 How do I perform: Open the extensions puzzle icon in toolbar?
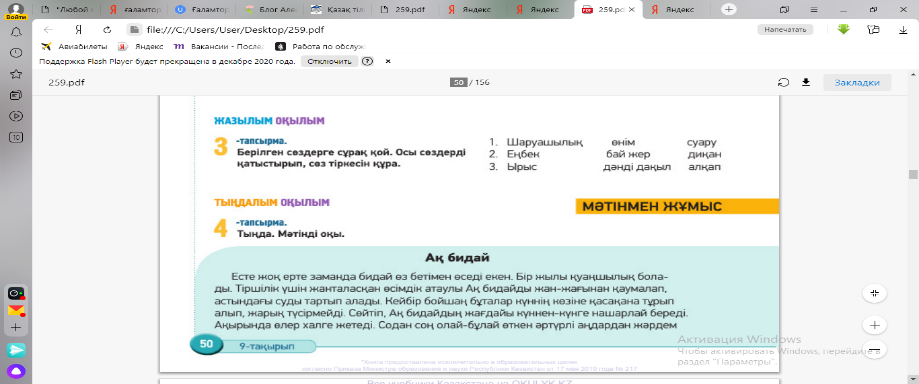point(873,29)
